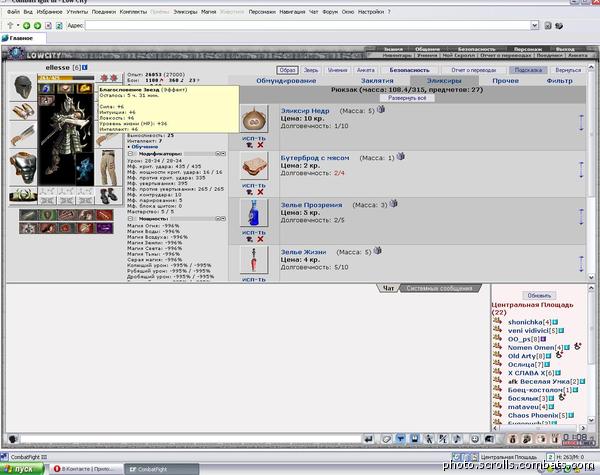The height and width of the screenshot is (475, 600).
Task: Click the Эликсир Недр item picture
Action: [x=254, y=120]
